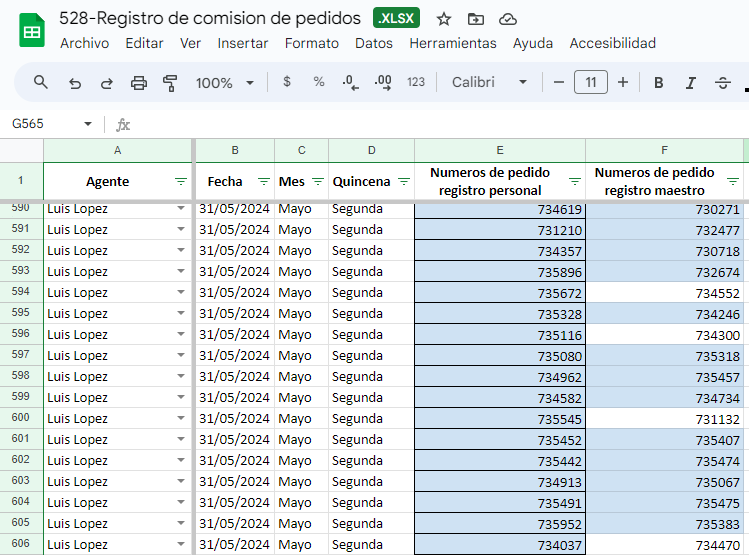Click the font size input box
749x555 pixels.
(x=590, y=82)
